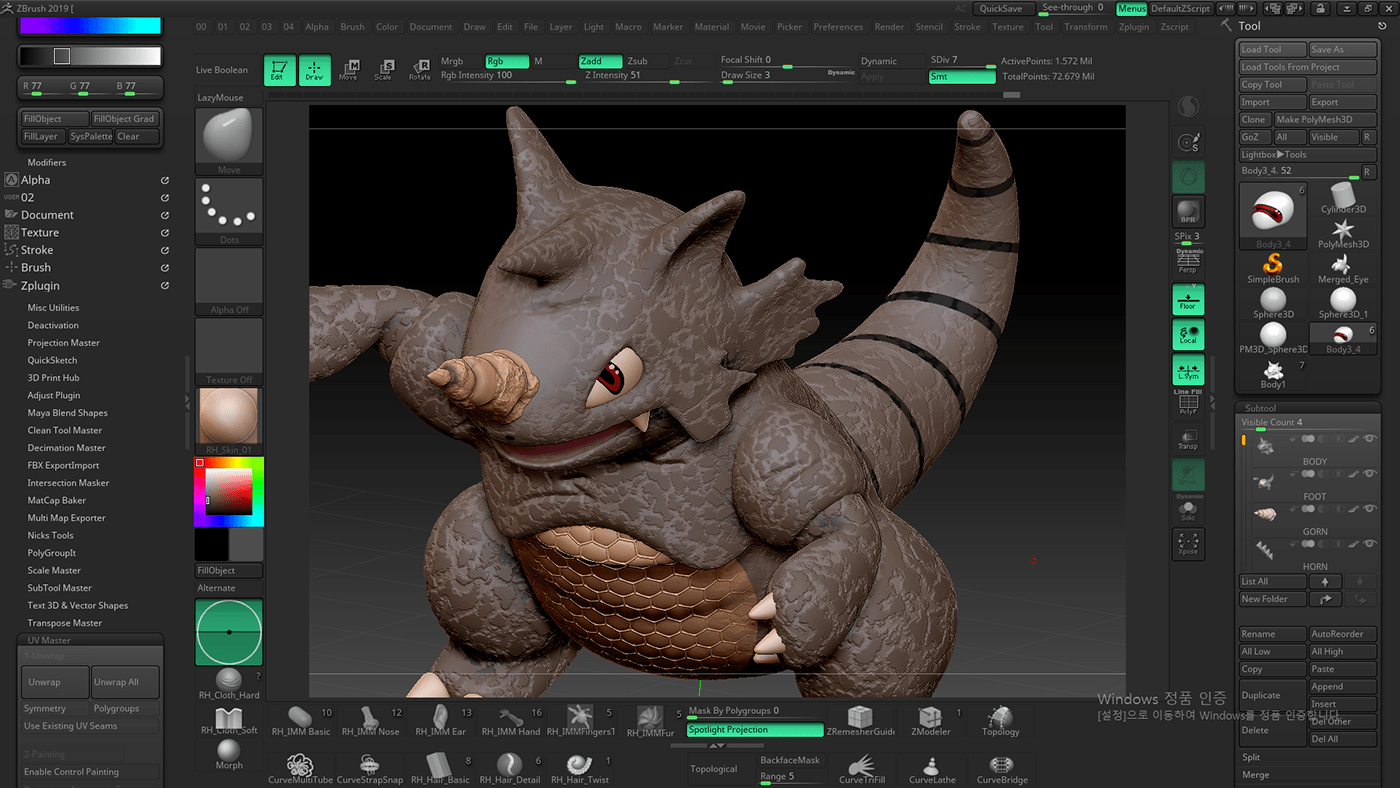Image resolution: width=1400 pixels, height=788 pixels.
Task: Toggle Solo mode
Action: [1188, 509]
